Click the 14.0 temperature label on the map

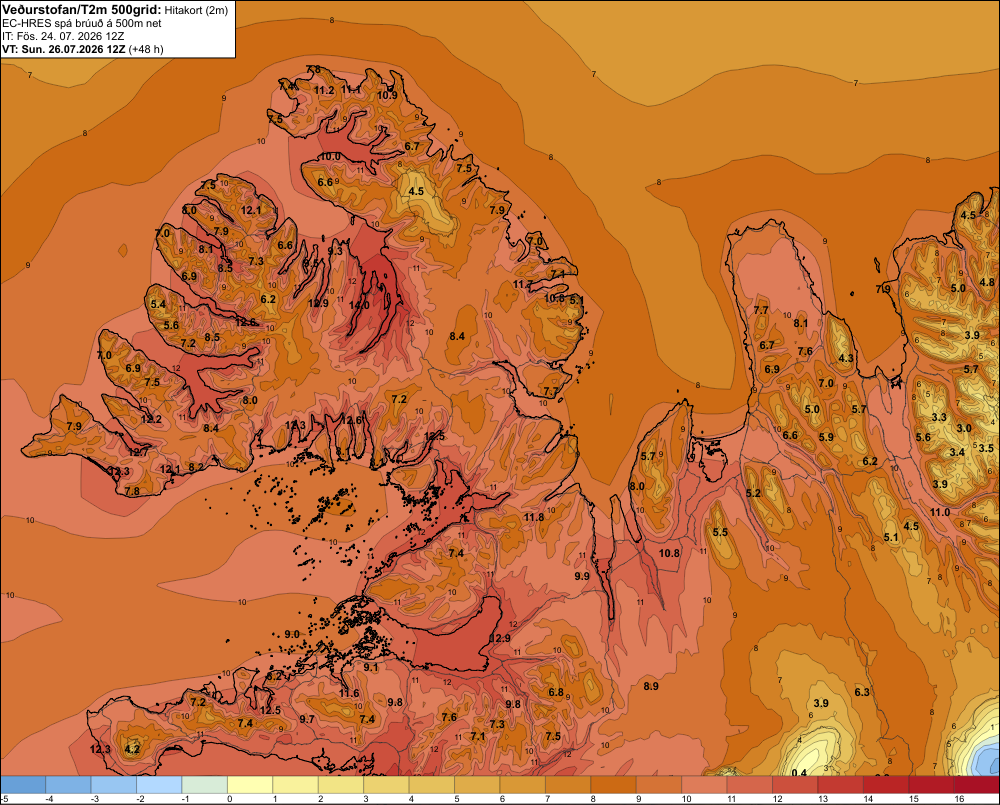[359, 306]
